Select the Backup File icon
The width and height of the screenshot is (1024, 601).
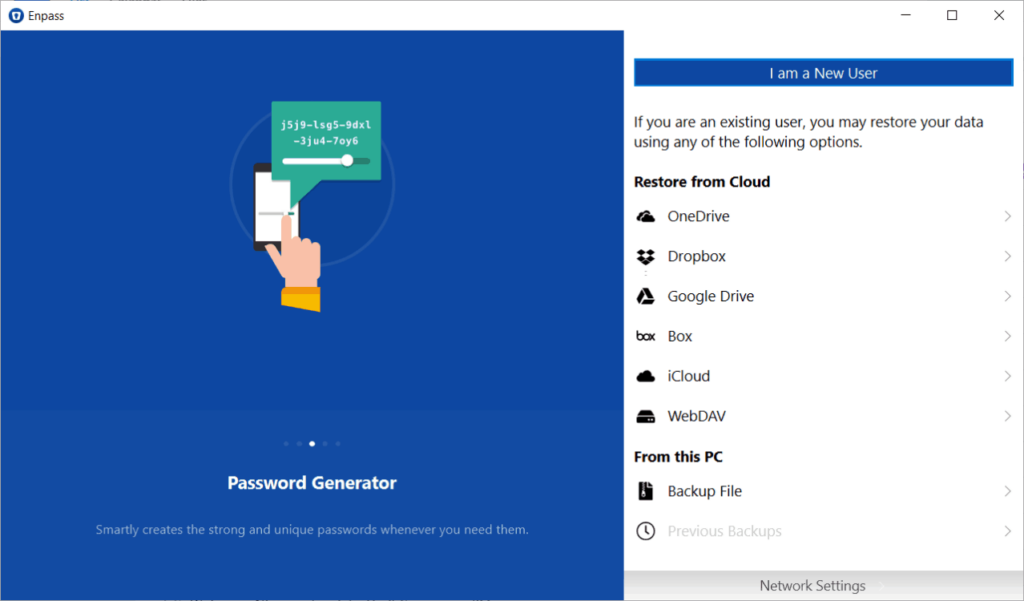click(x=645, y=491)
